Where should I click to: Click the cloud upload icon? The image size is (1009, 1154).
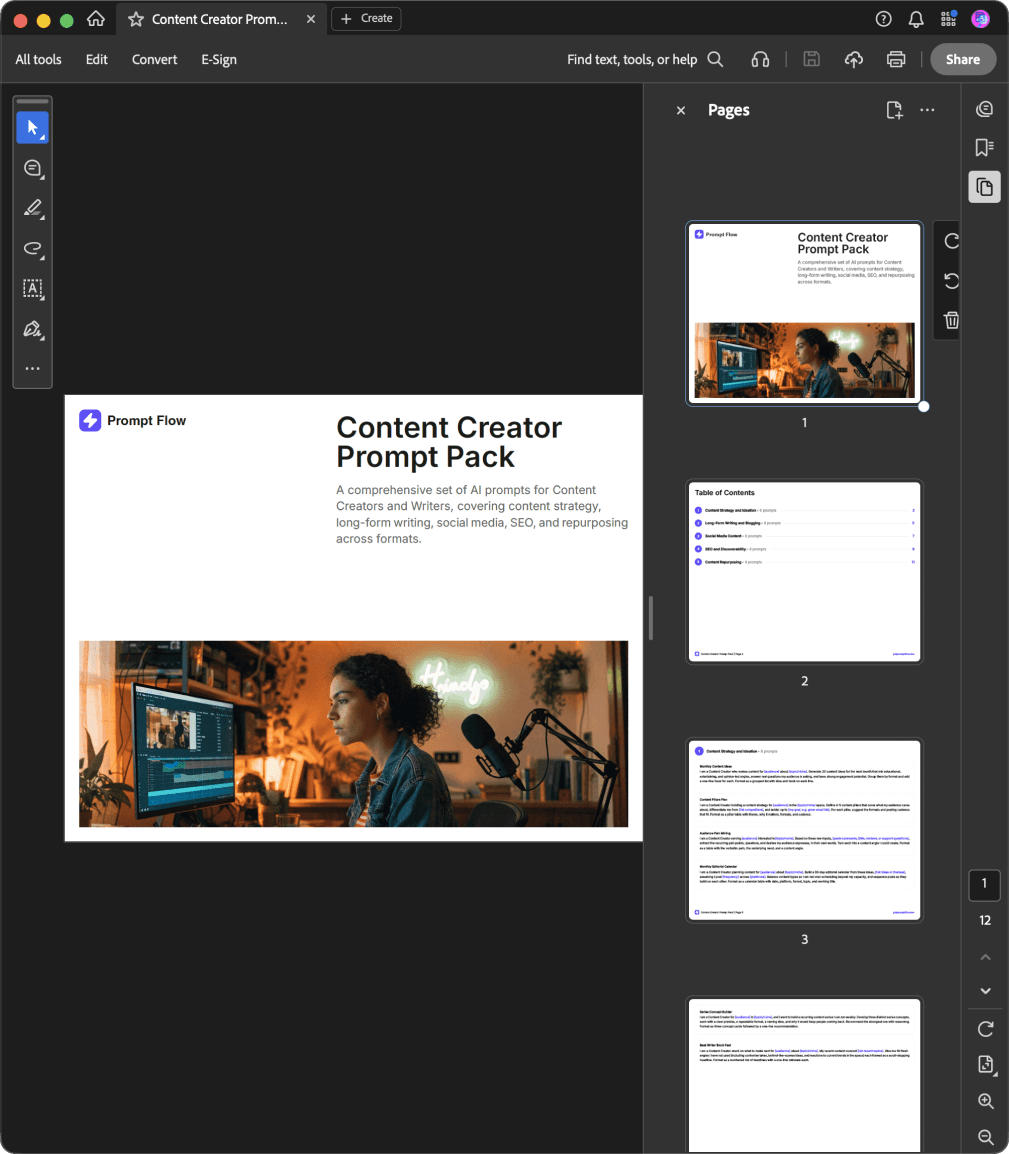(x=854, y=60)
